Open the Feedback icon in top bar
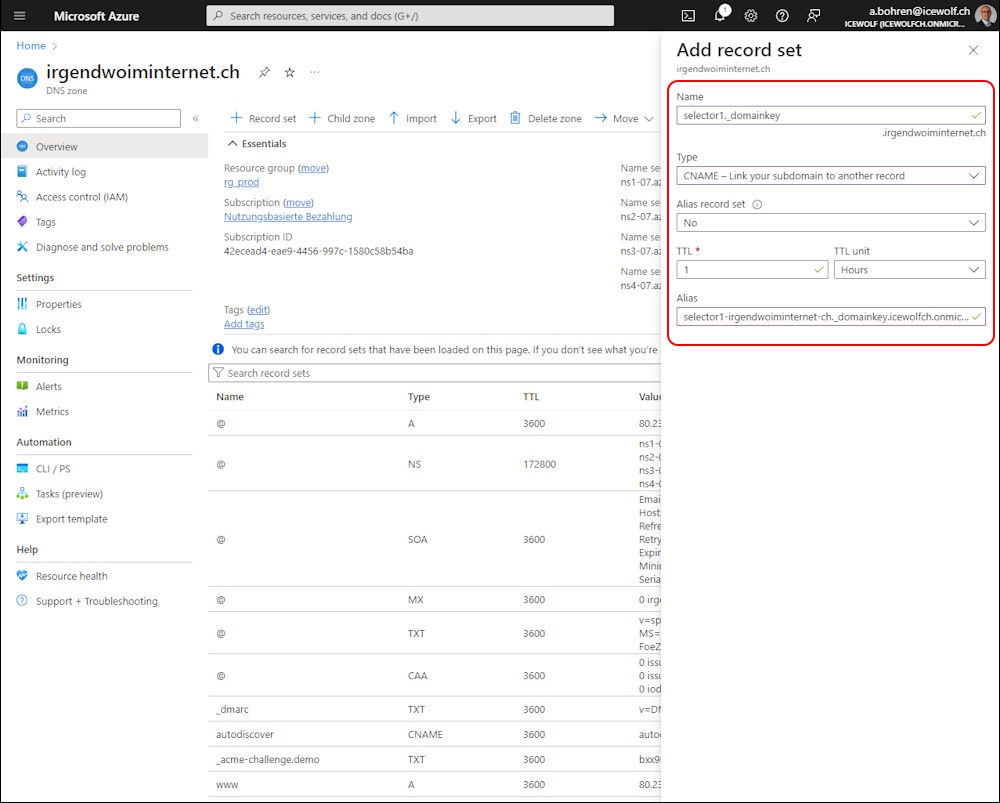Viewport: 1000px width, 803px height. click(813, 16)
